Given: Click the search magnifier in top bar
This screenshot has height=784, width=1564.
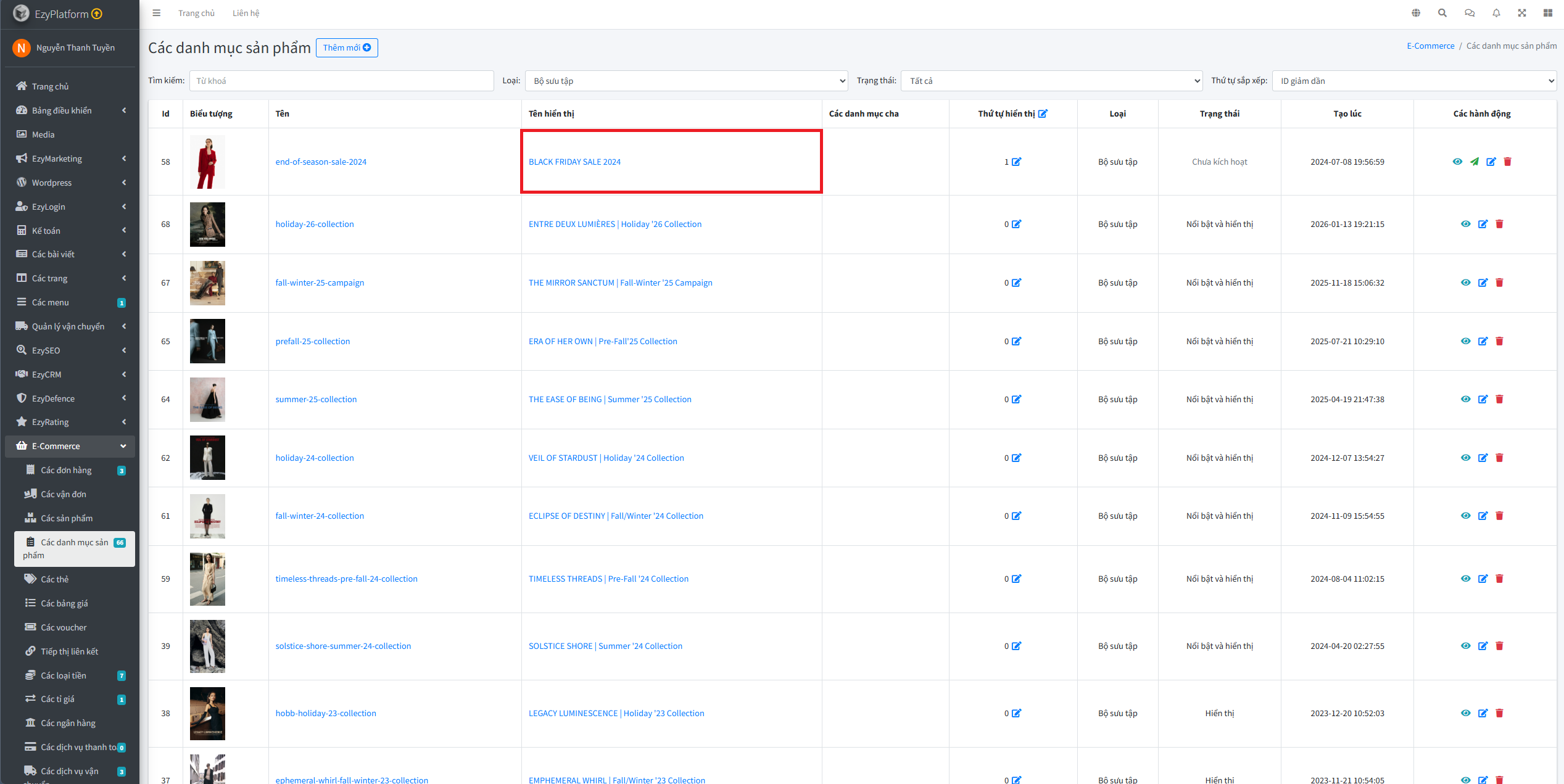Looking at the screenshot, I should [x=1442, y=13].
